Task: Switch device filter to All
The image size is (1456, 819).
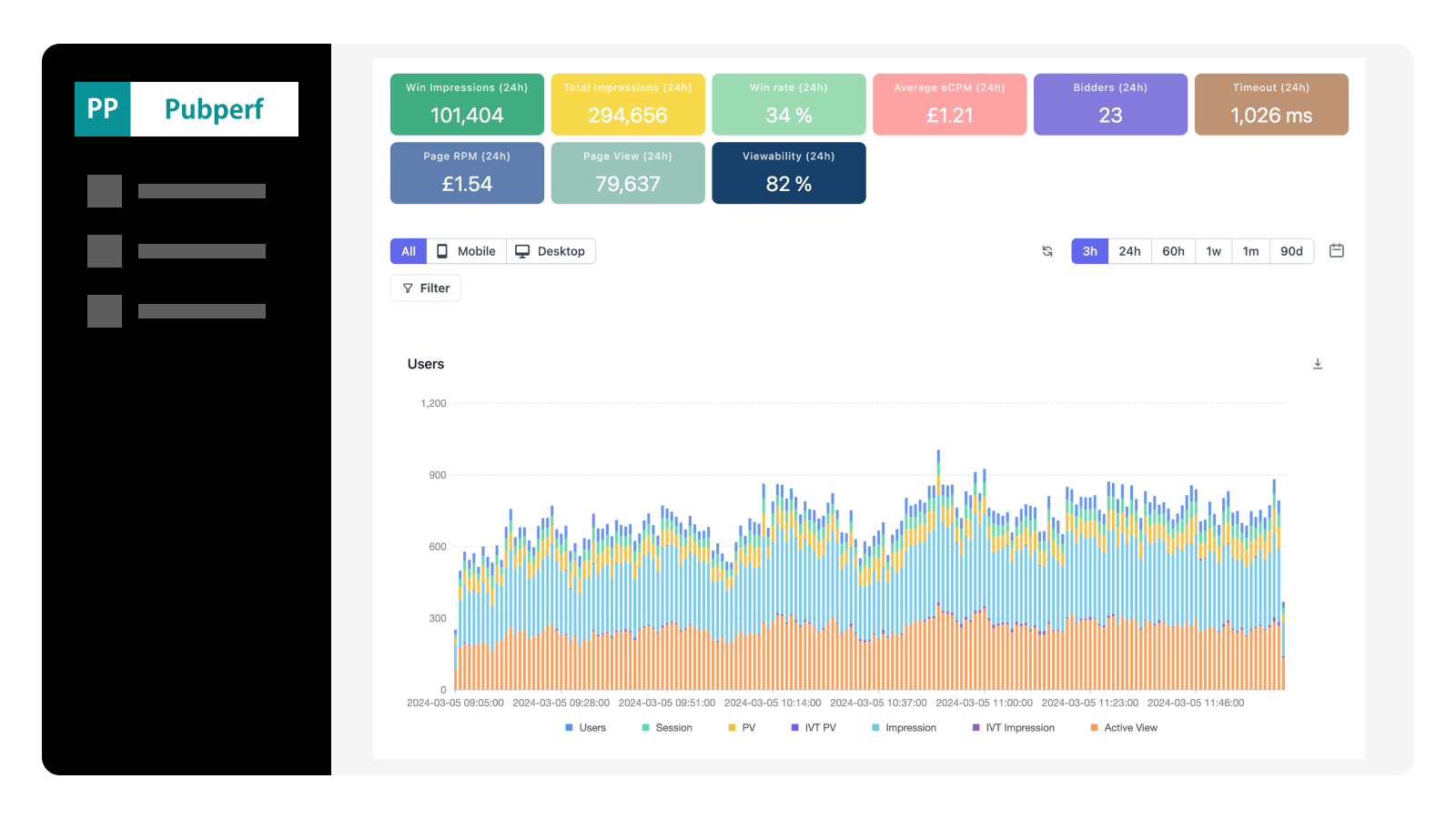Action: tap(409, 251)
